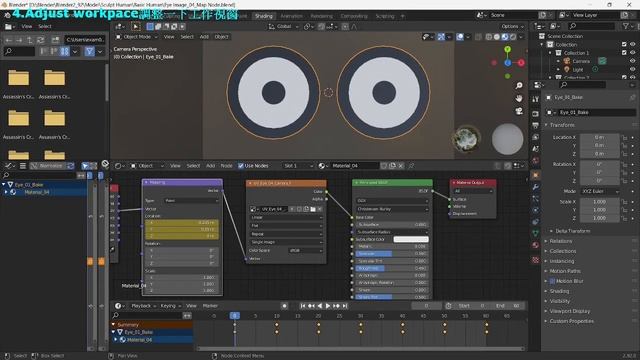Toggle the Motion Blur checkbox
The width and height of the screenshot is (640, 360).
(x=552, y=281)
